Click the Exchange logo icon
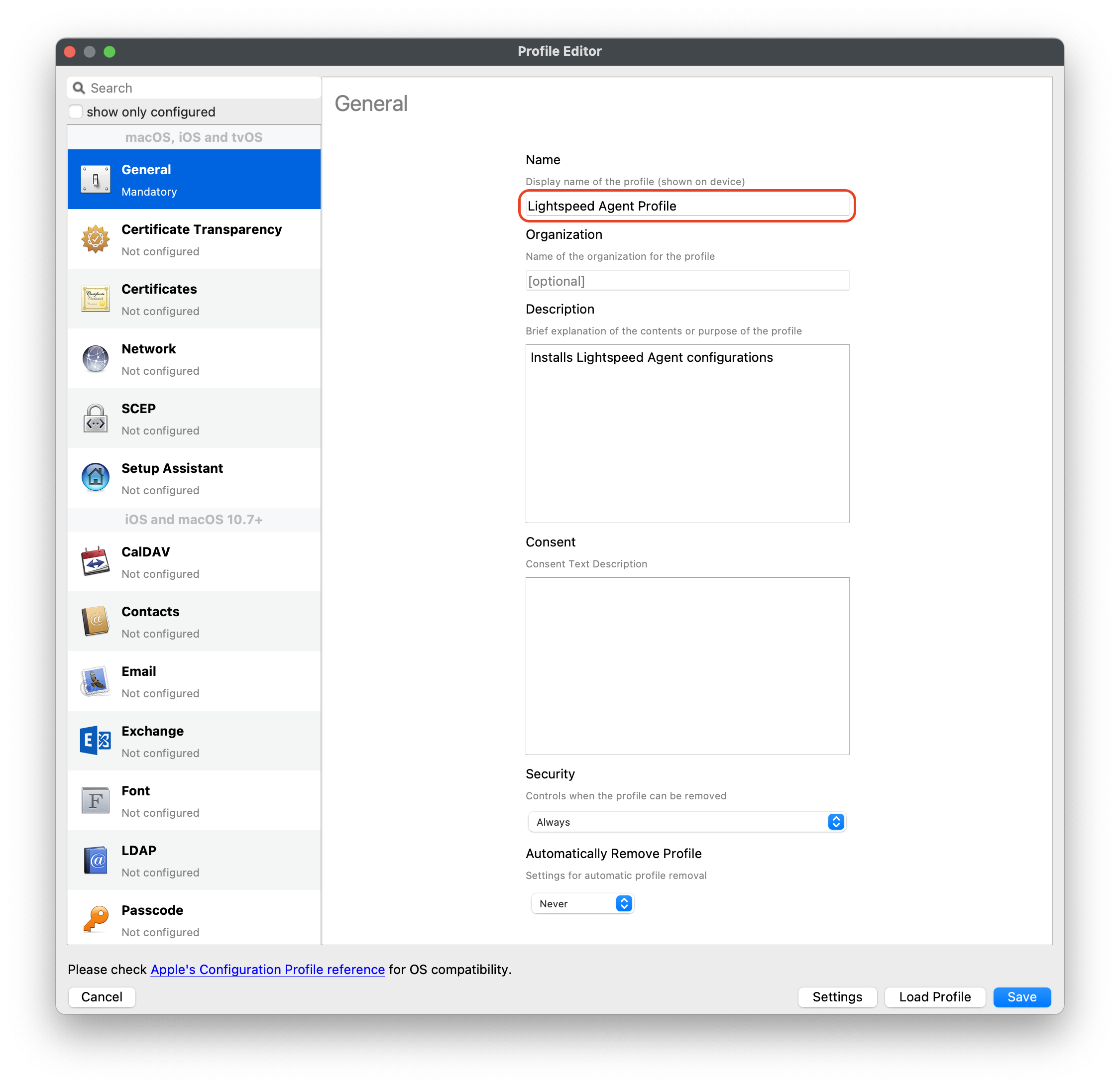Screen dimensions: 1120x1088 click(96, 741)
